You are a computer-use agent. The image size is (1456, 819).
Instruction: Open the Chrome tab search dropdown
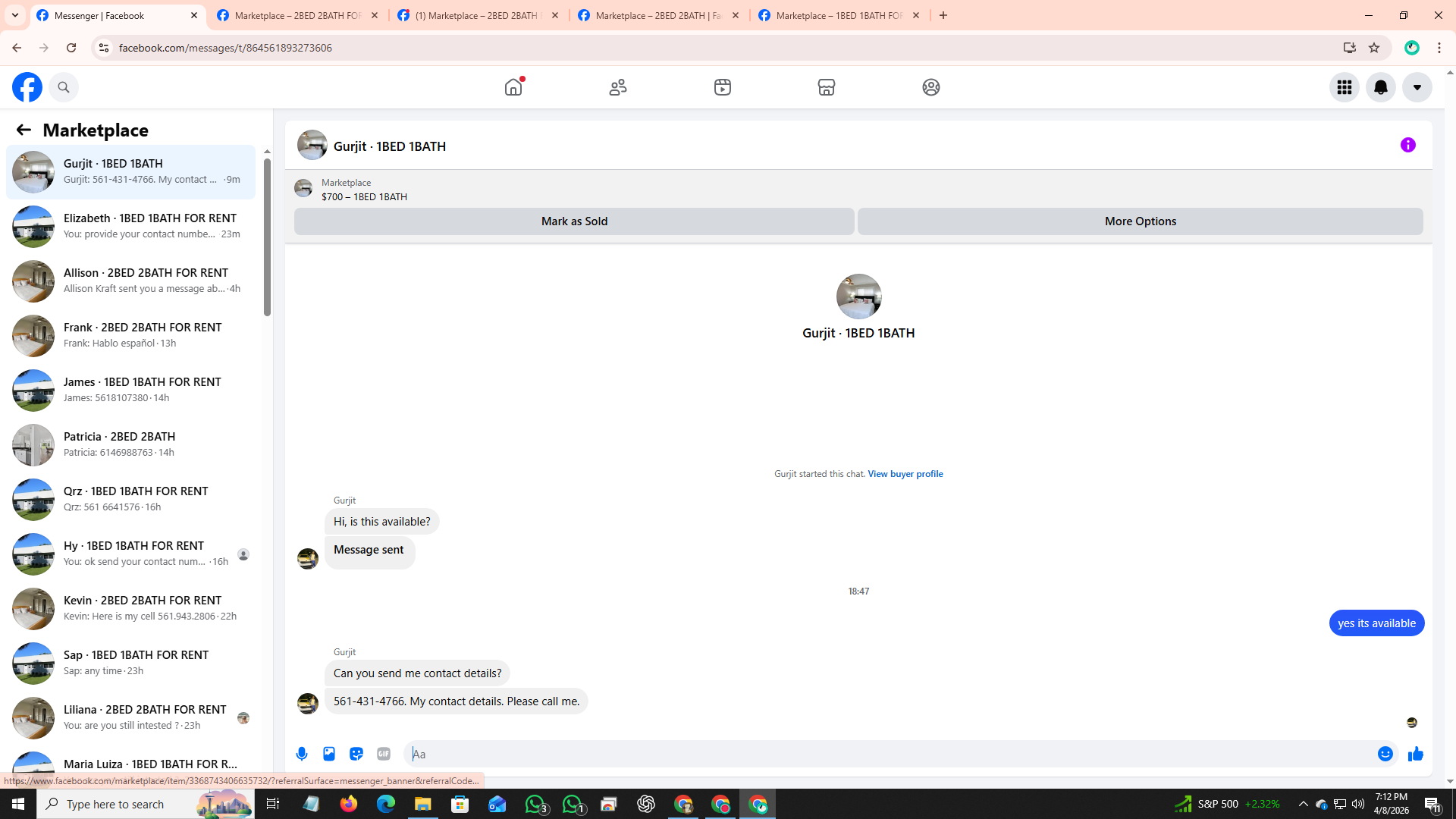tap(15, 15)
